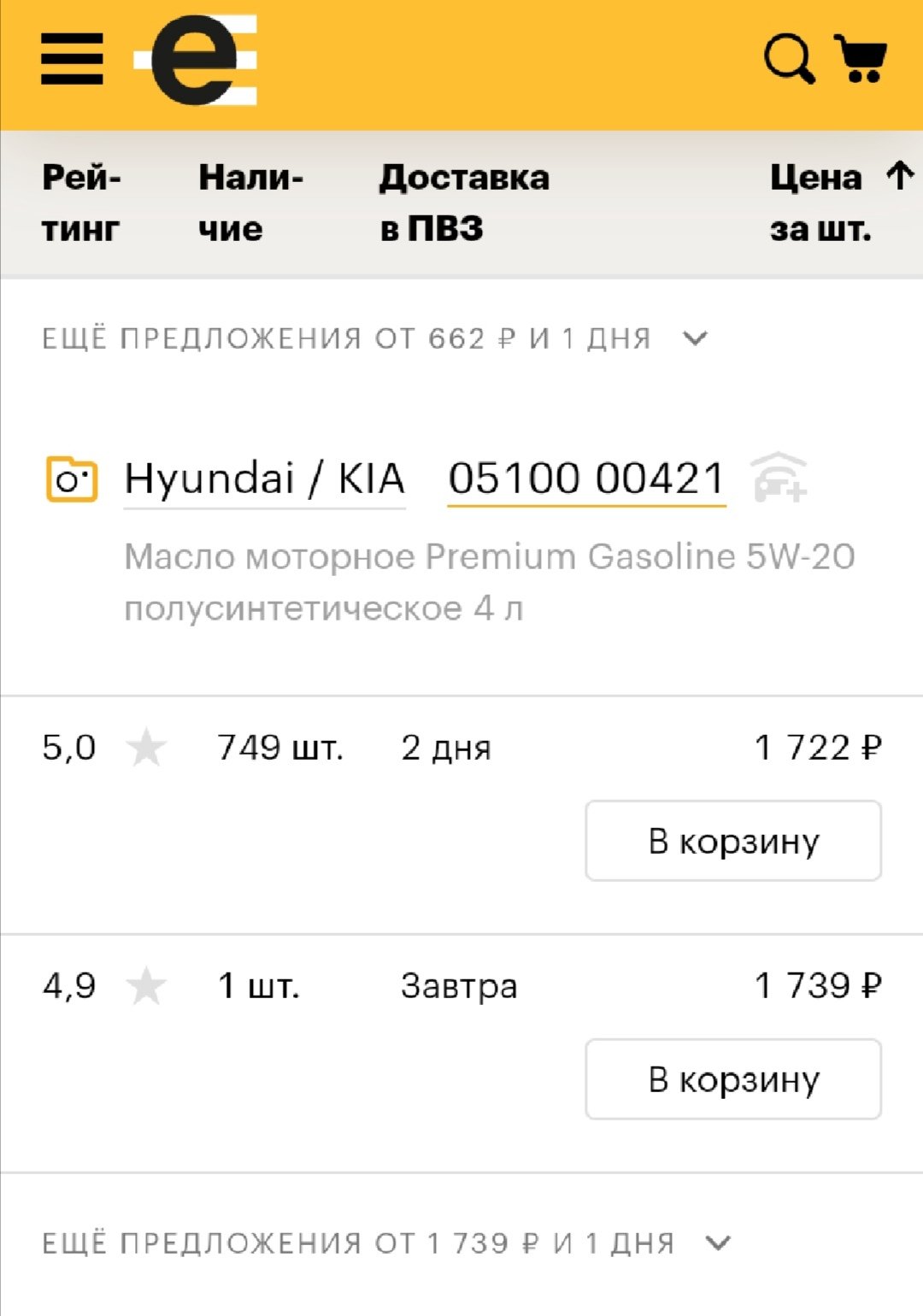Sort by Рейтинг column

click(82, 203)
